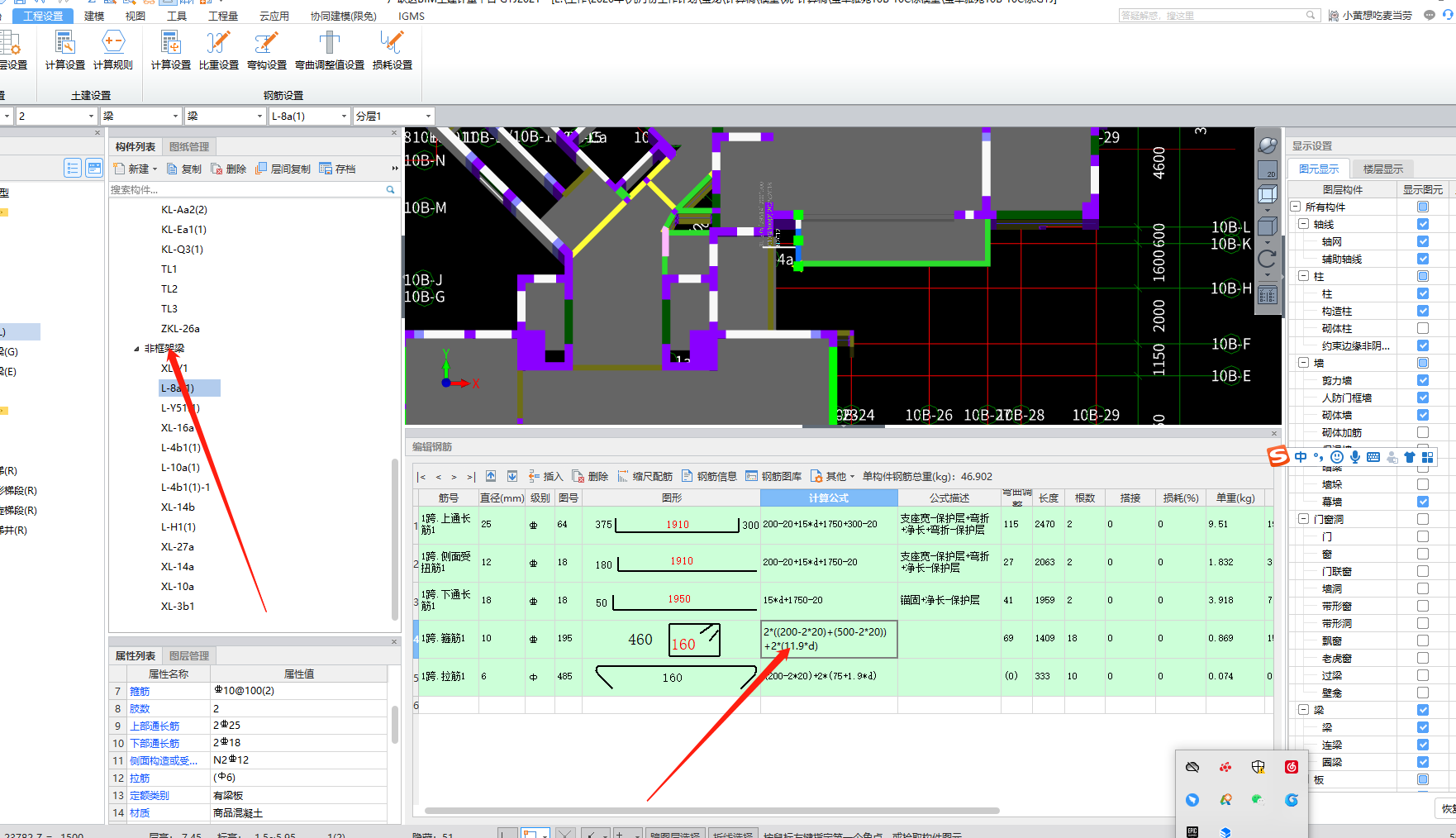Toggle 构造柱 visibility checkbox

[1423, 311]
